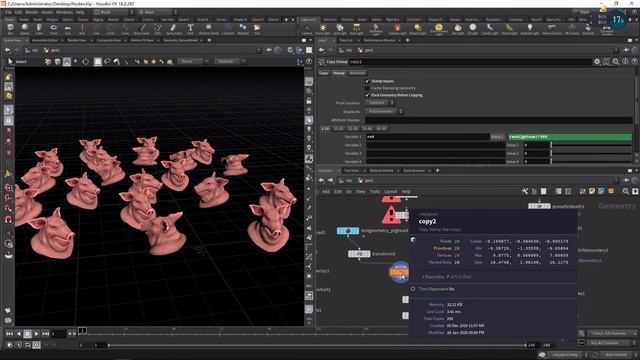Toggle Cache Stamping Geometry checkbox
The image size is (640, 360).
367,88
